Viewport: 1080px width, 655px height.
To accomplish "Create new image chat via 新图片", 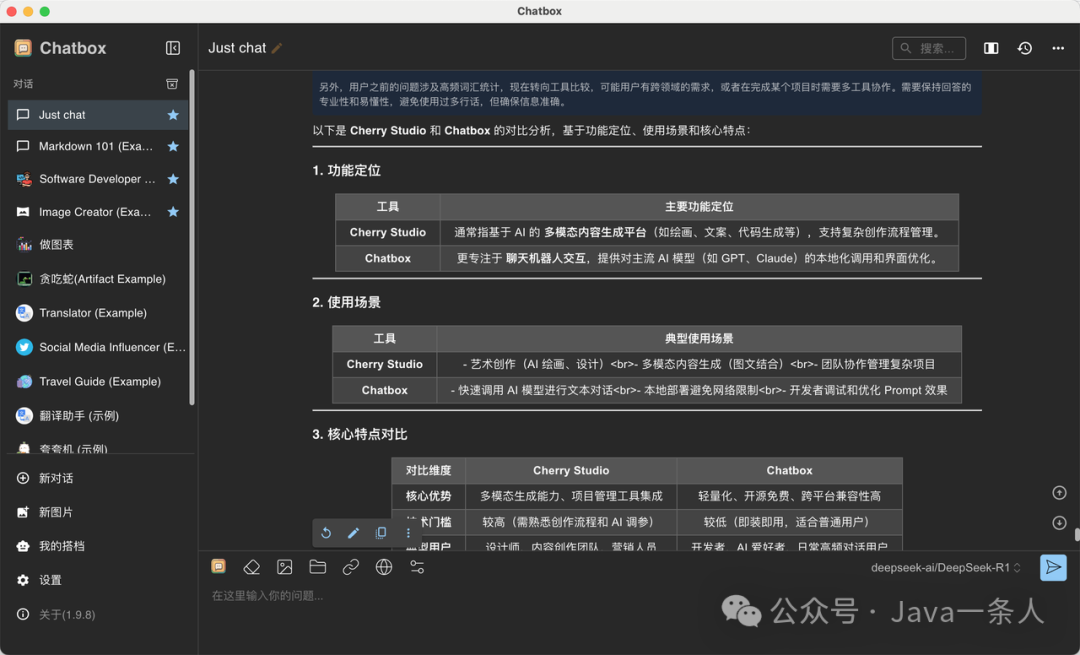I will [x=97, y=512].
